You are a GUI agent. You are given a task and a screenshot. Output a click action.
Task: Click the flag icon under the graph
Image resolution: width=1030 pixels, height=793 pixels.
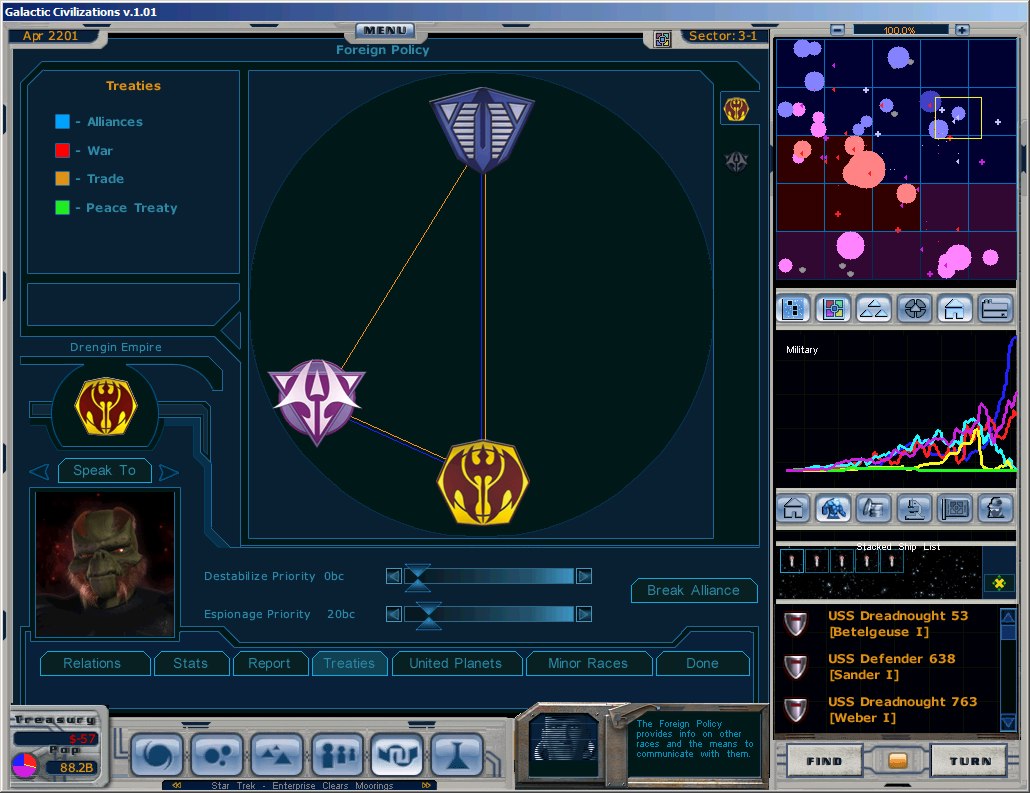pos(954,508)
